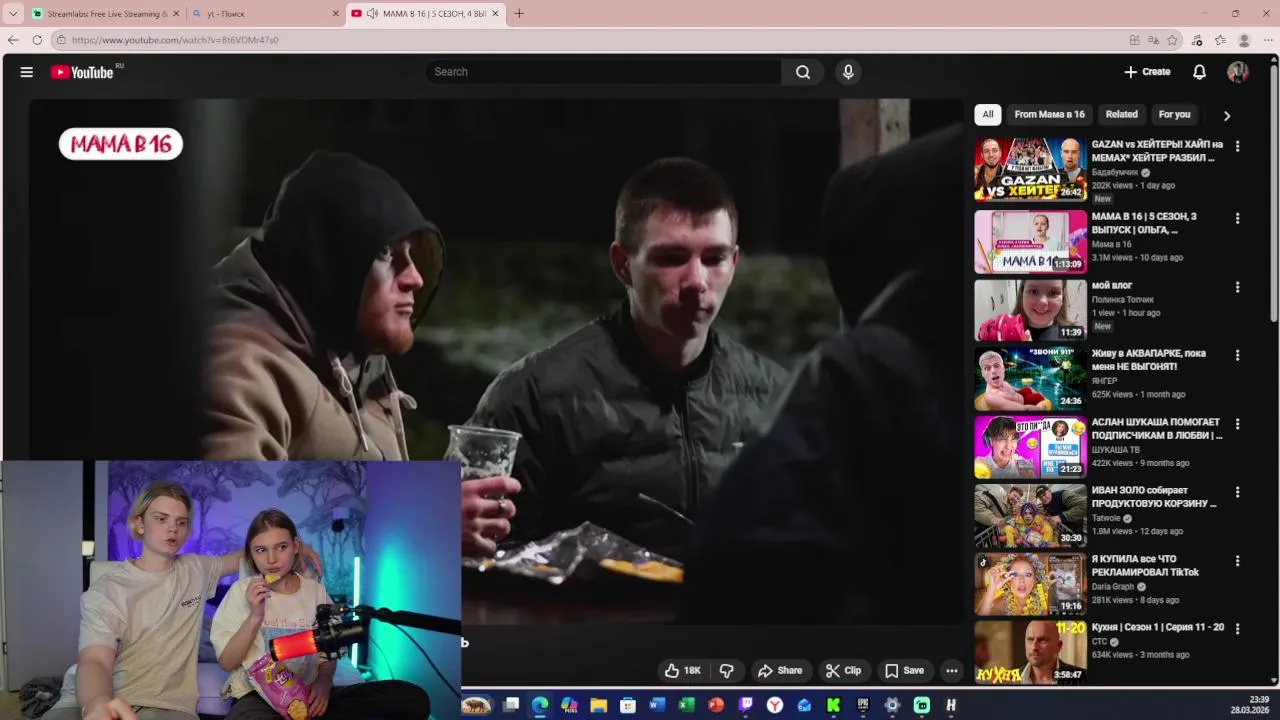Open the МАМА В 16 5 СЕЗОН 3 ВЫПУСК thumbnail

pyautogui.click(x=1031, y=241)
